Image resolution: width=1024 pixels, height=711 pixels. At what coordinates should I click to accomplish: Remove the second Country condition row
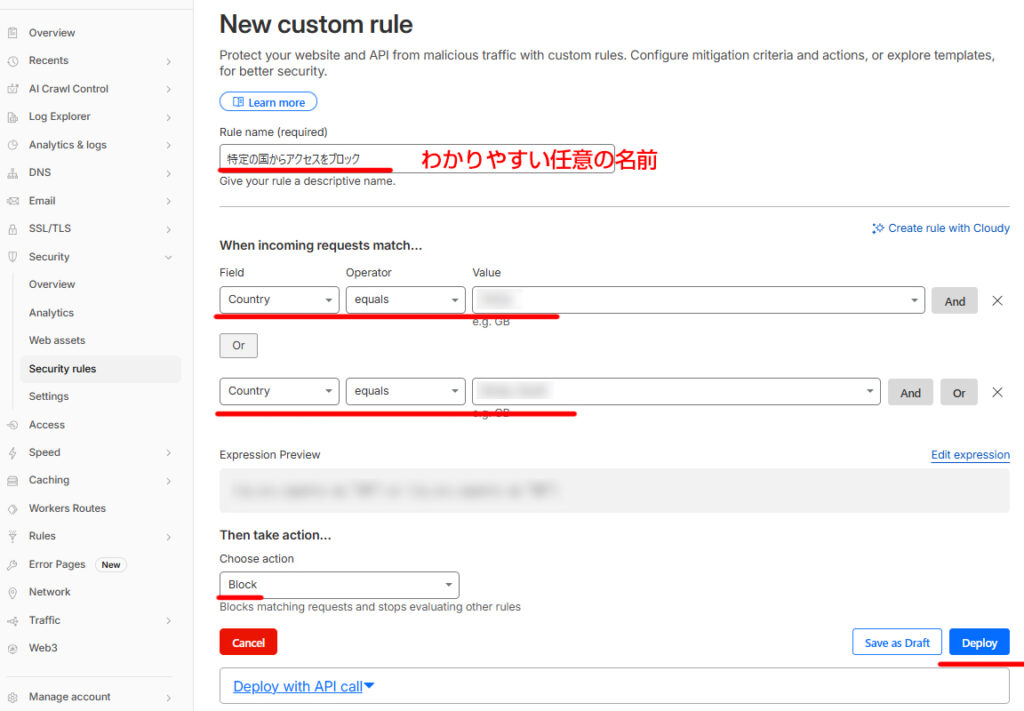click(x=997, y=392)
